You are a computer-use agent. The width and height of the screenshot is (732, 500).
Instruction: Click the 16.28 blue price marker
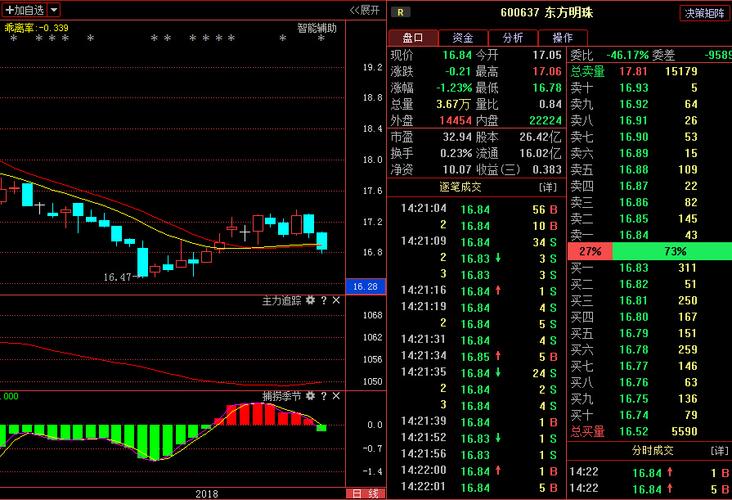[x=366, y=287]
